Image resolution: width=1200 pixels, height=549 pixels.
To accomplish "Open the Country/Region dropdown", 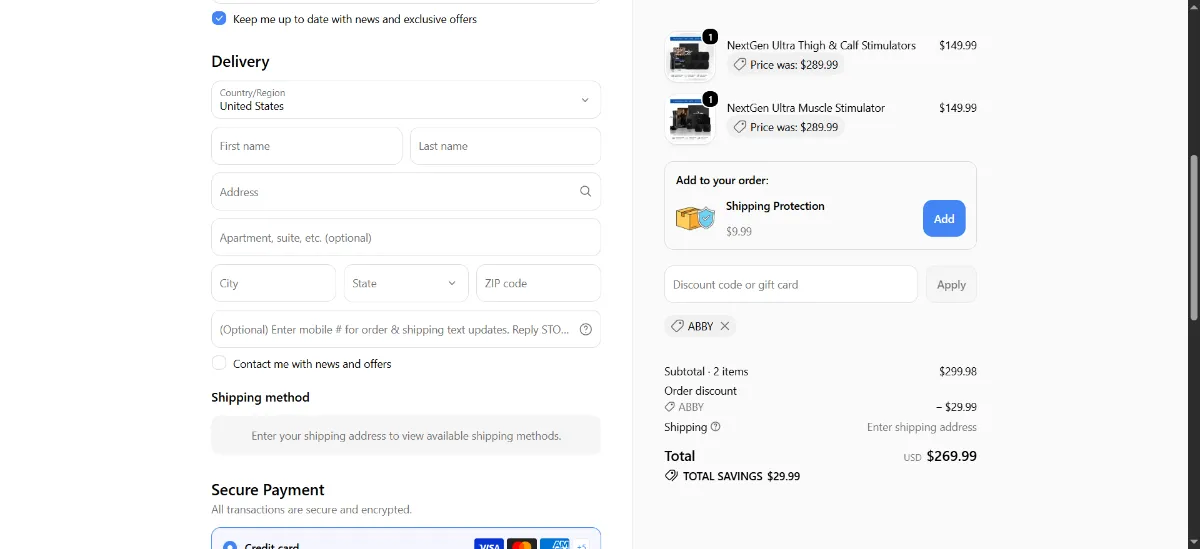I will [x=406, y=100].
